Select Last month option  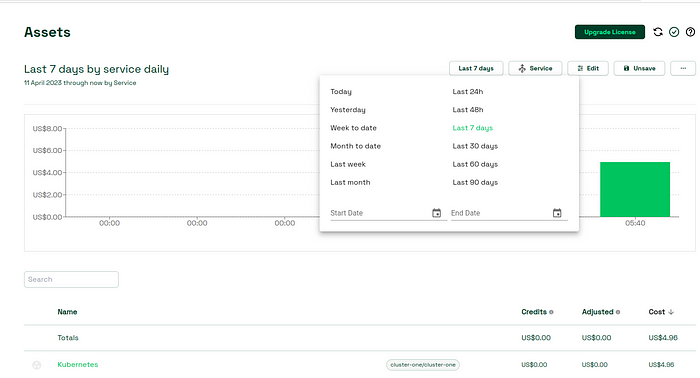(x=350, y=182)
